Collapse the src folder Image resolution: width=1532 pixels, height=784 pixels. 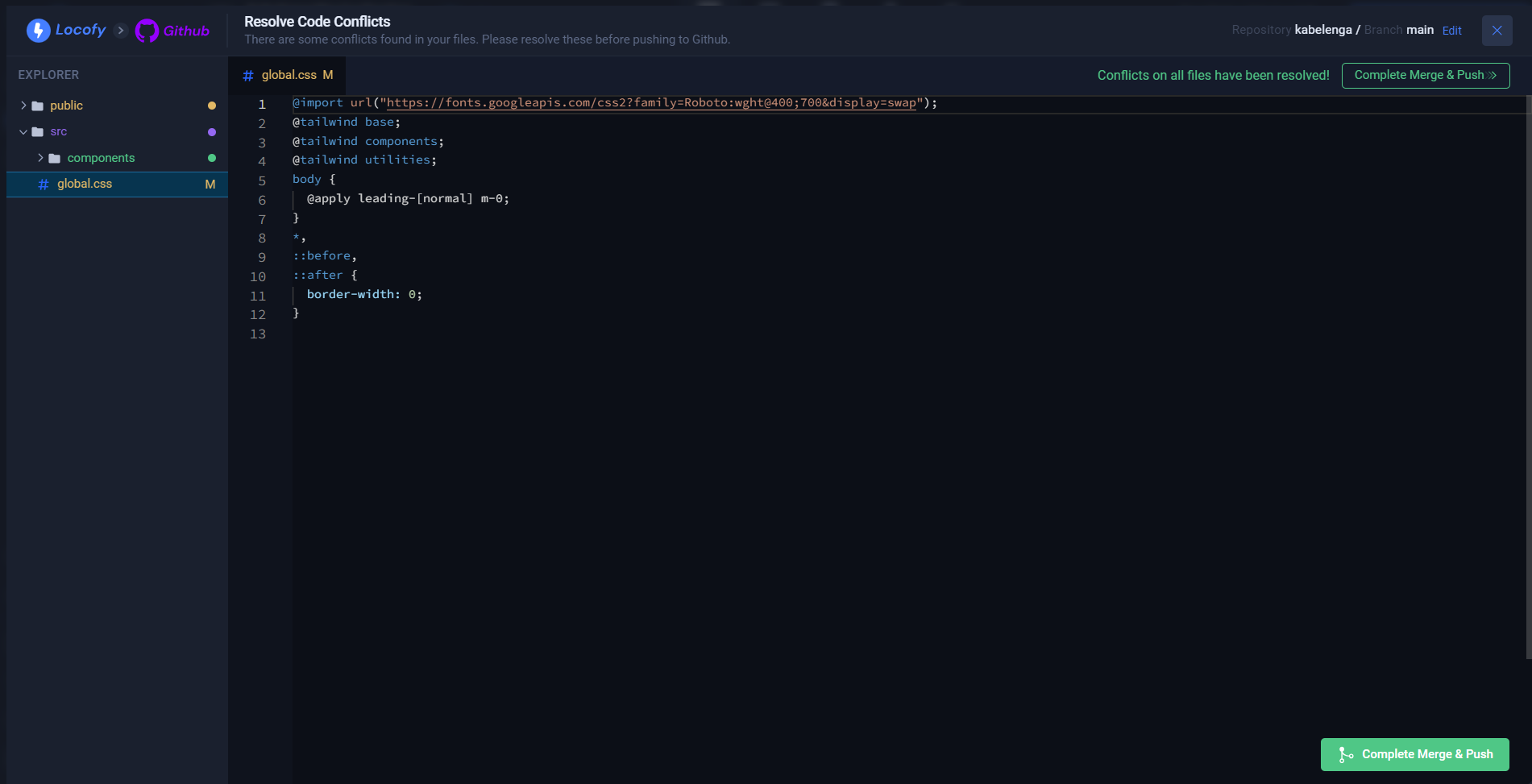point(23,131)
